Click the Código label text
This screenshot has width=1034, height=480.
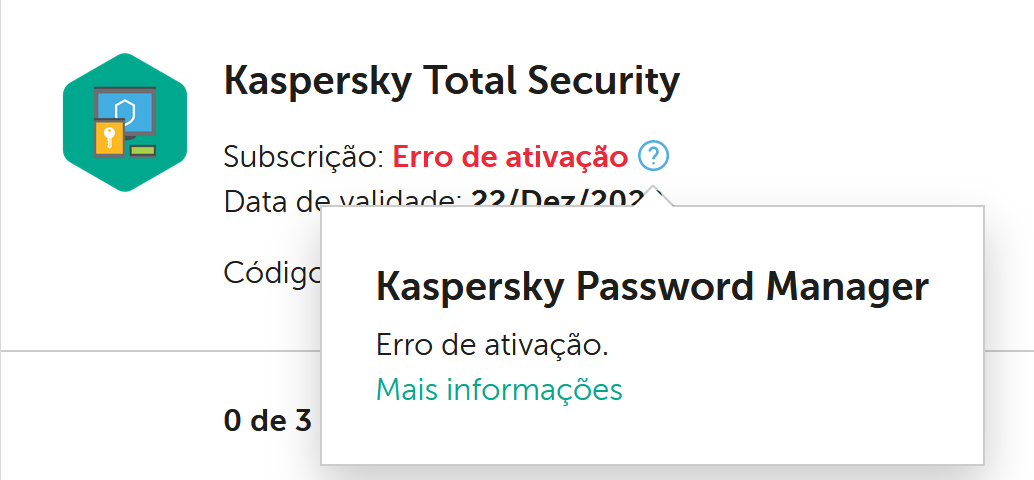272,272
